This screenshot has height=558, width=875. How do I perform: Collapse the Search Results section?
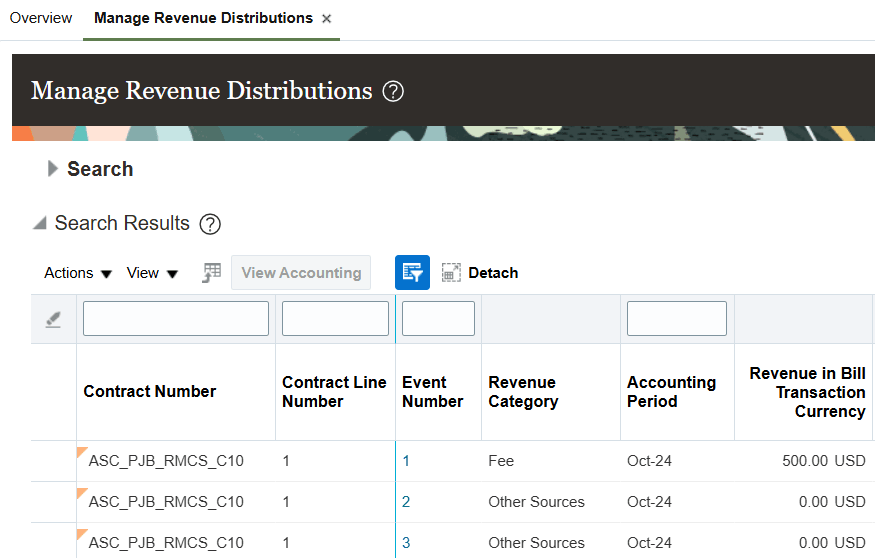(x=40, y=224)
